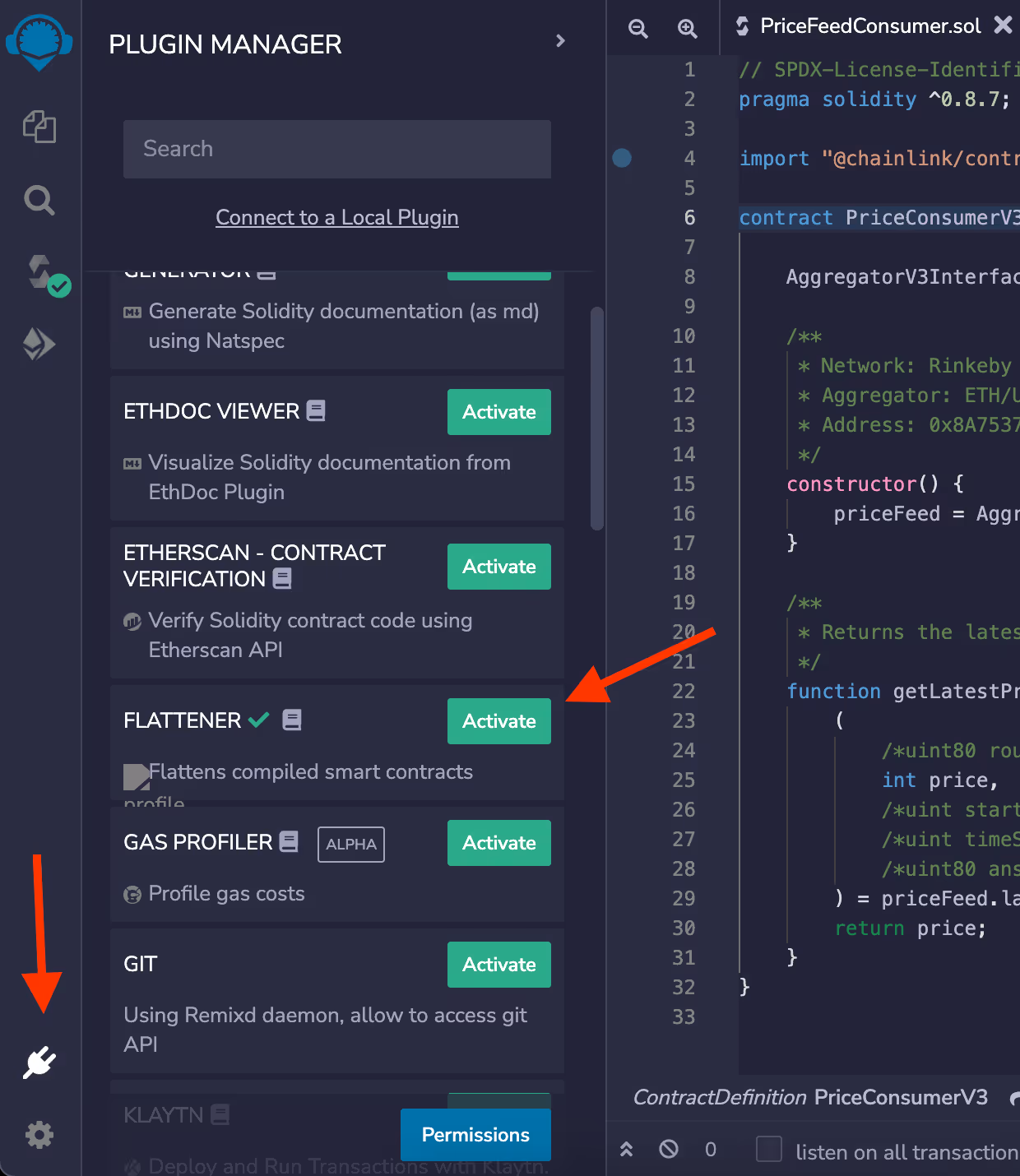Click the Solidity file icon in tab

pyautogui.click(x=742, y=26)
